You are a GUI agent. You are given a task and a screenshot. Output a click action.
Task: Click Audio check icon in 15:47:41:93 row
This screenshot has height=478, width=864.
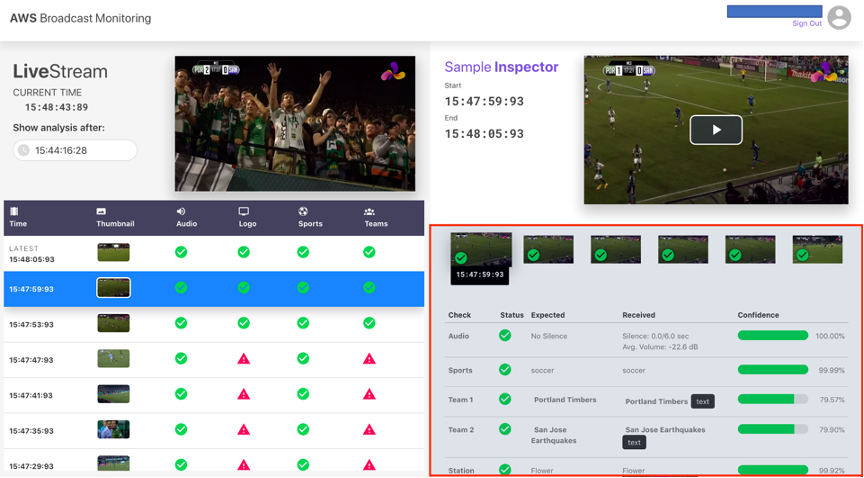[x=181, y=394]
